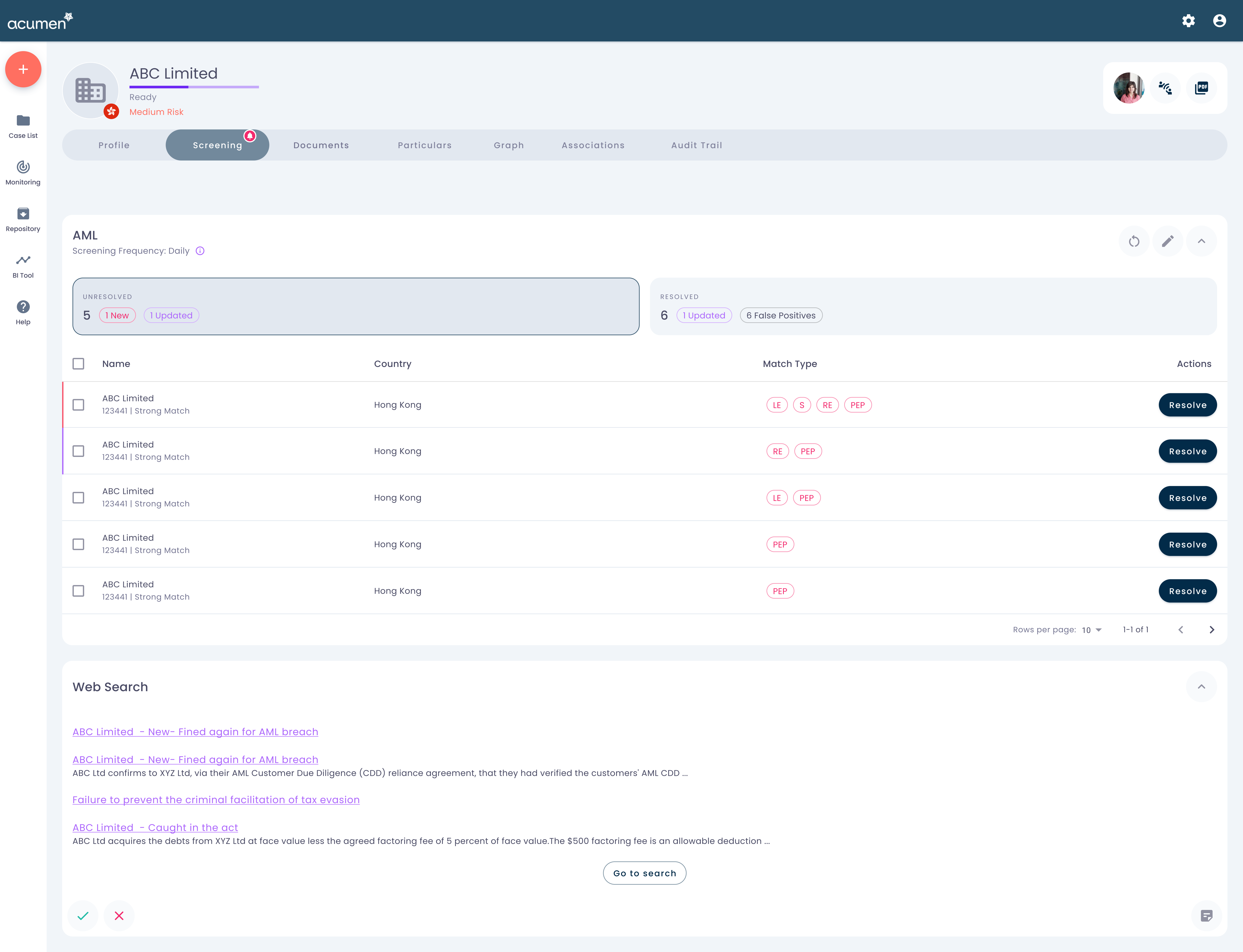Check the last ABC Limited row checkbox
Screen dimensions: 1243x952
point(78,591)
